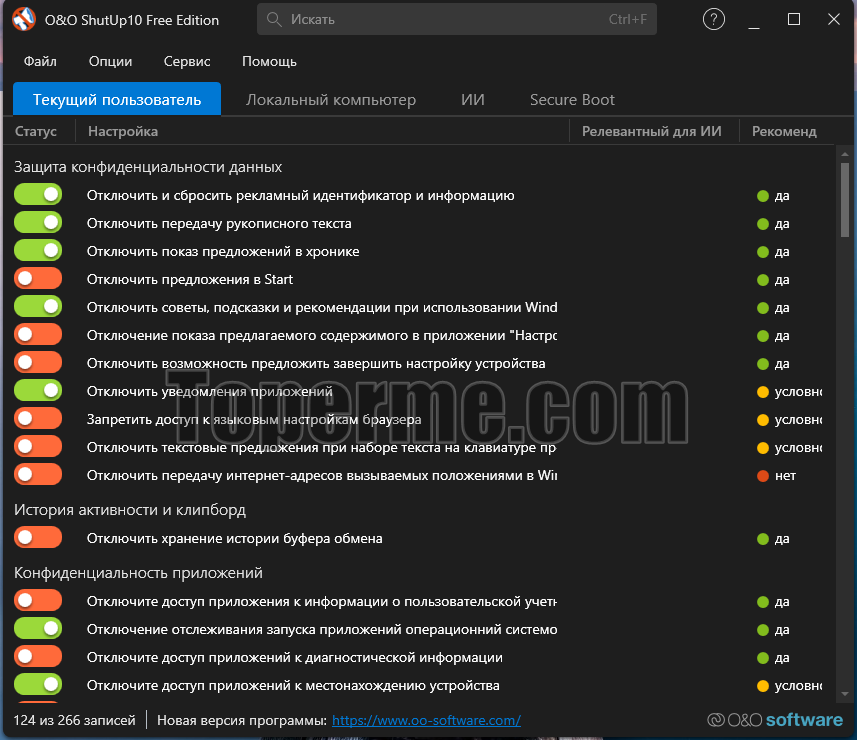Select 'Конфиденциальность приложений' group heading
Viewport: 857px width, 740px height.
coord(138,573)
